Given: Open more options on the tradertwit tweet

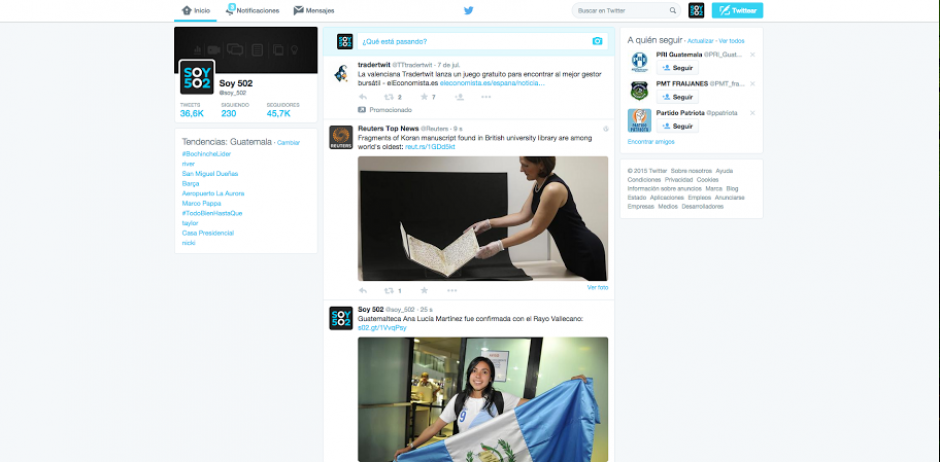Looking at the screenshot, I should click(x=486, y=97).
